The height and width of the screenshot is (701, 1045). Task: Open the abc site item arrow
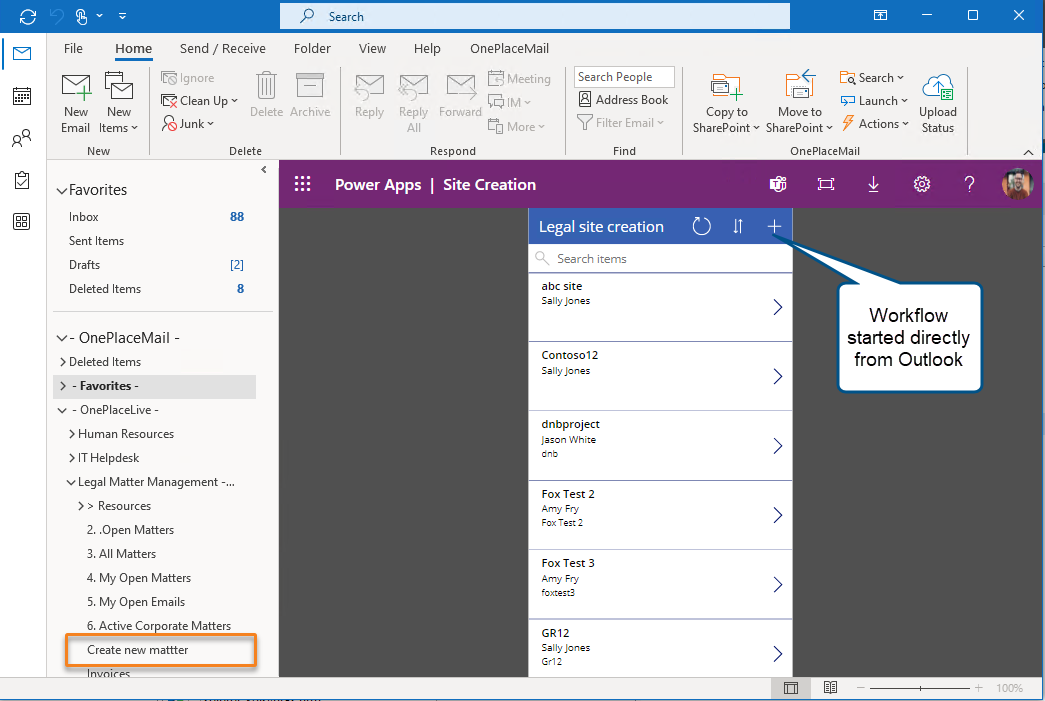[x=777, y=307]
